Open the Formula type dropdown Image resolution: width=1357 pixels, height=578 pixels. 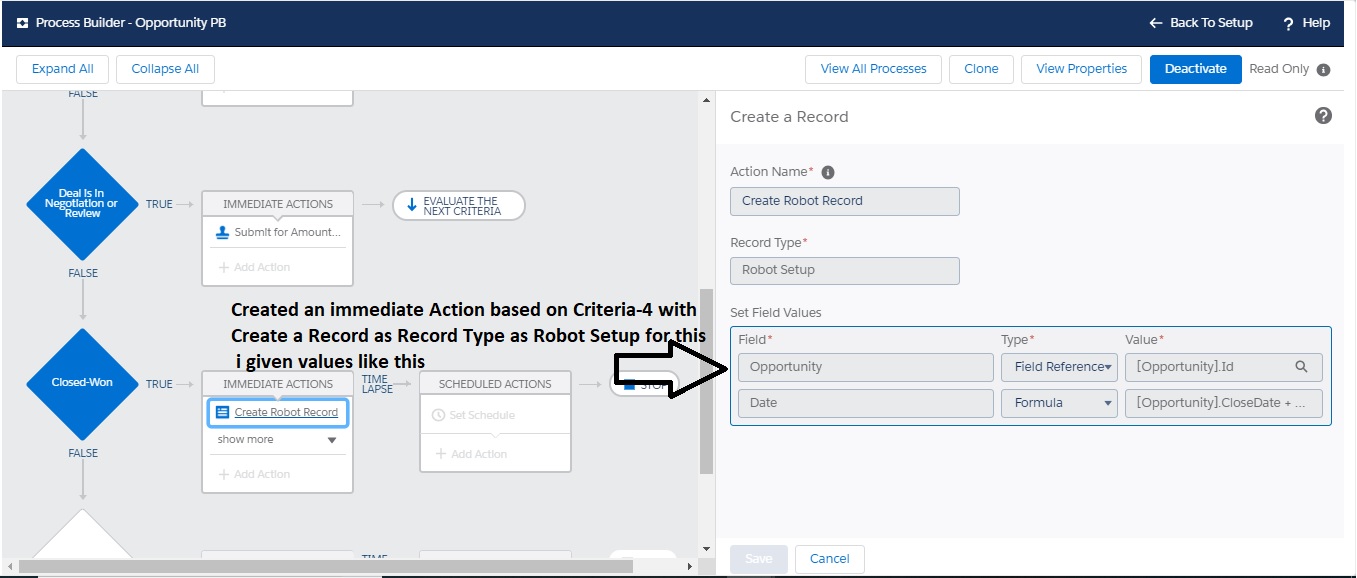[x=1059, y=403]
